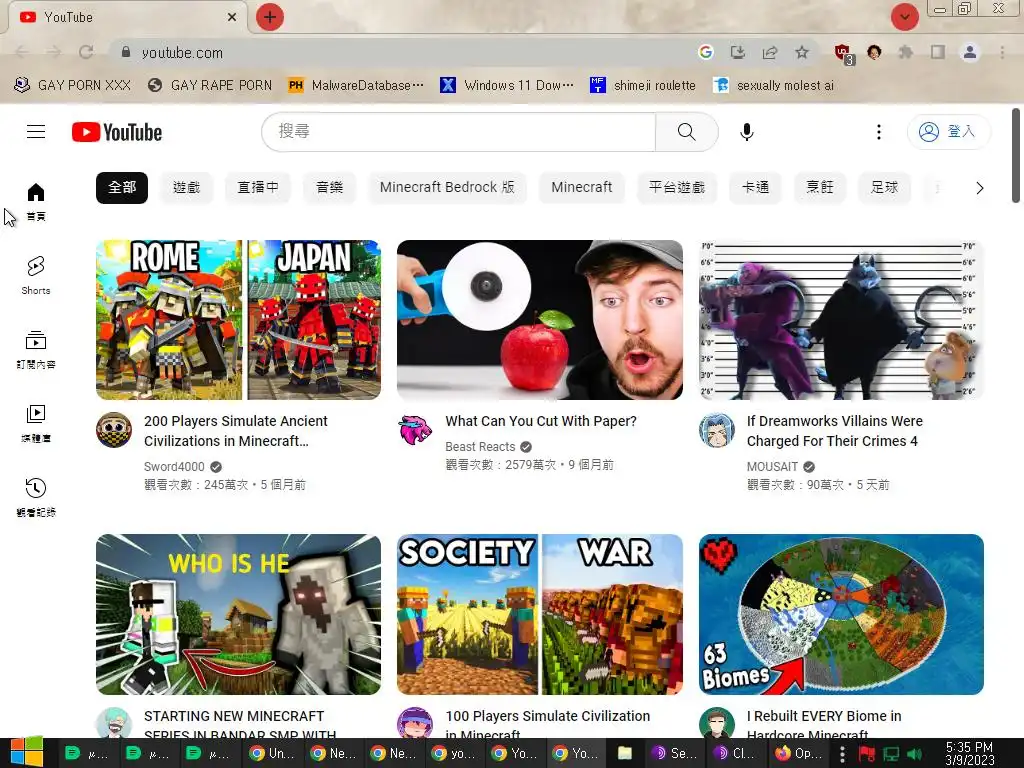Show more category chips with right arrow
This screenshot has height=768, width=1024.
(x=979, y=188)
